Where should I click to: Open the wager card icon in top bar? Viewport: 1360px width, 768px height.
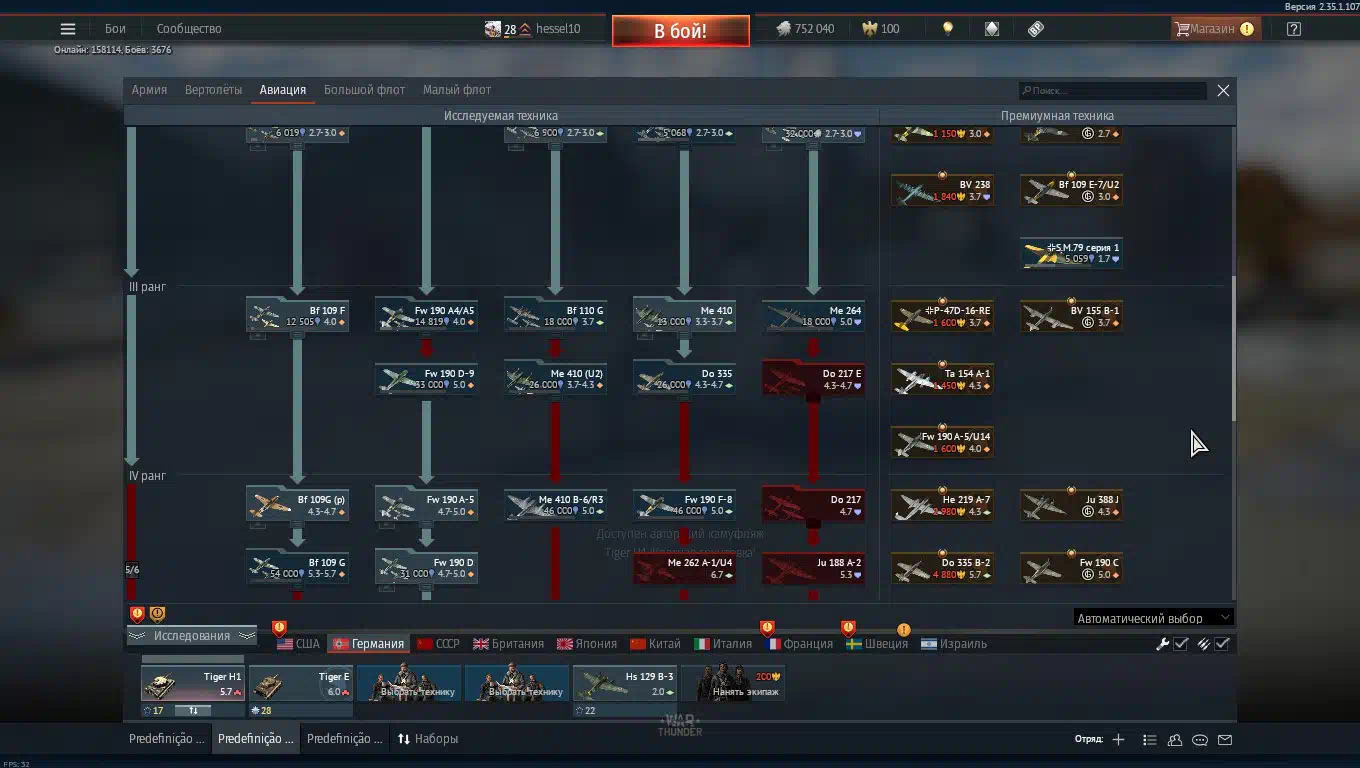coord(991,29)
